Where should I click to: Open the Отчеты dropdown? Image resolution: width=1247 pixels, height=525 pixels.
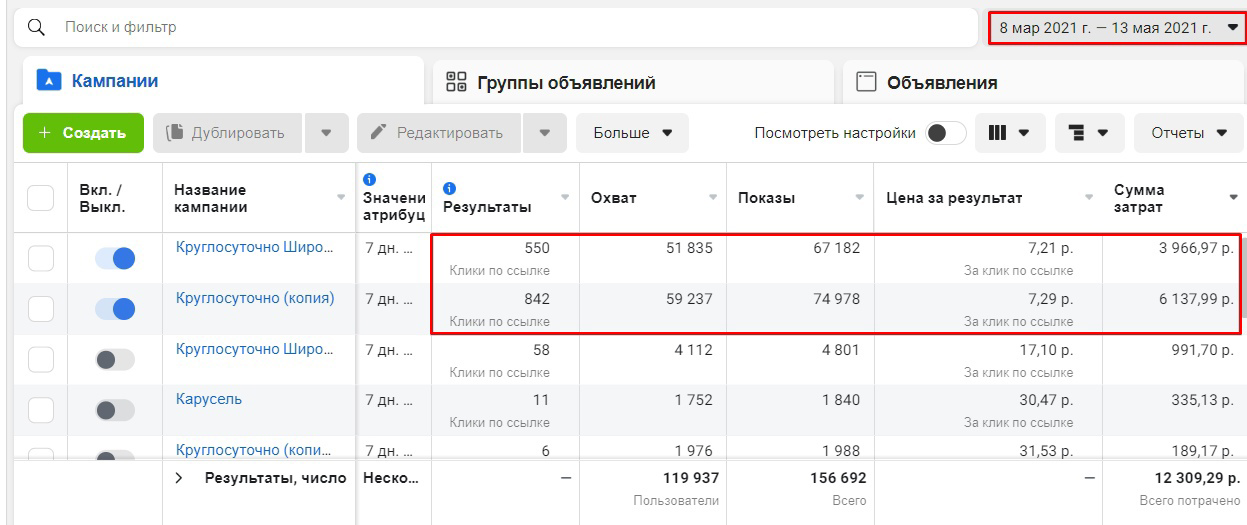pyautogui.click(x=1189, y=133)
